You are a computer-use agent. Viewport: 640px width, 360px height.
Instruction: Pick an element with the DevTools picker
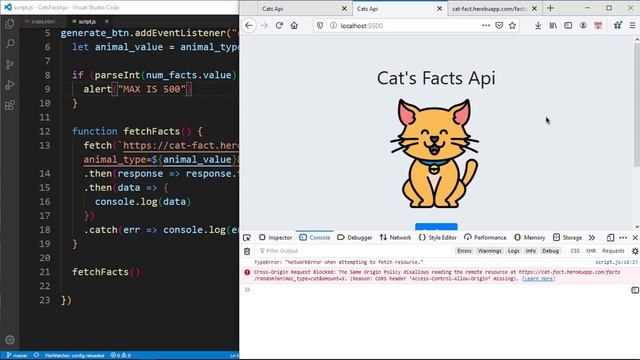click(x=247, y=238)
